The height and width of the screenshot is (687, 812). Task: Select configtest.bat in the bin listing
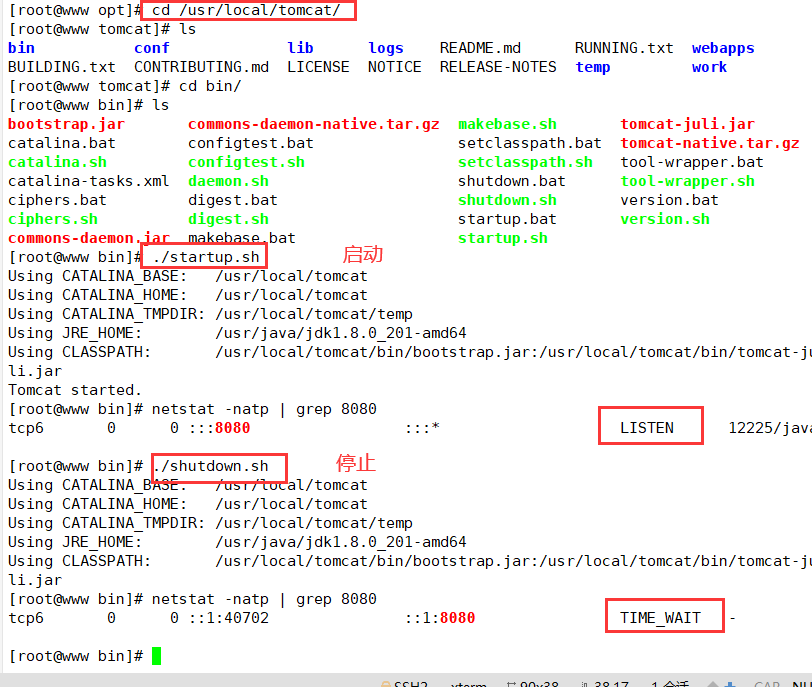251,143
